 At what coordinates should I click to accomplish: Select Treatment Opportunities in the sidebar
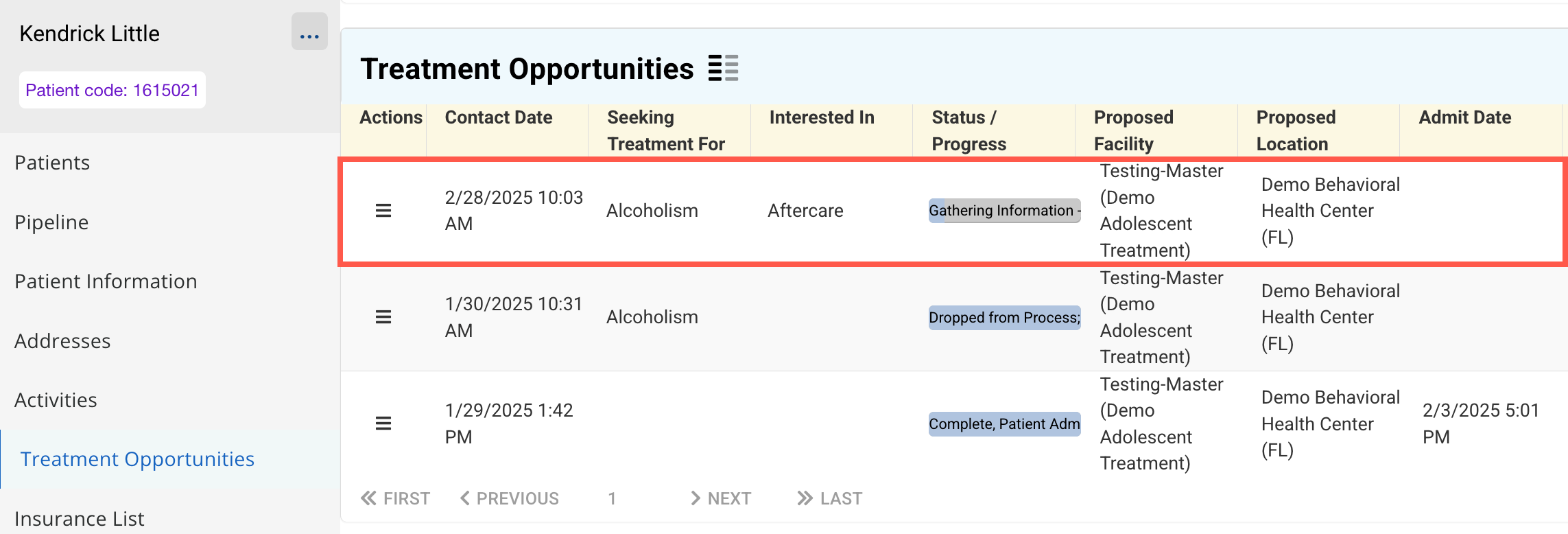click(137, 459)
